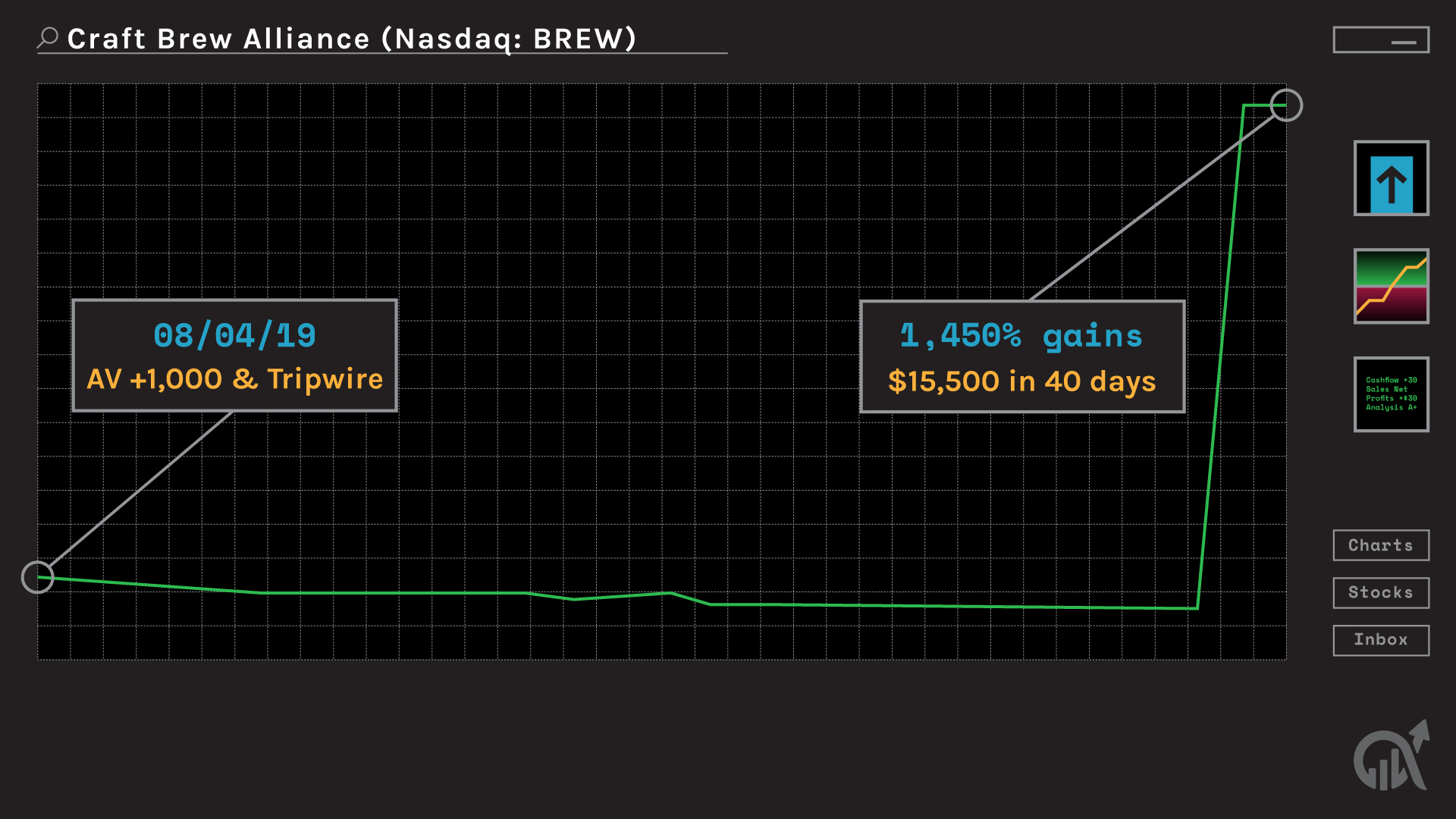Image resolution: width=1456 pixels, height=819 pixels.
Task: Select the peak circle marker on the chart
Action: [x=1286, y=105]
